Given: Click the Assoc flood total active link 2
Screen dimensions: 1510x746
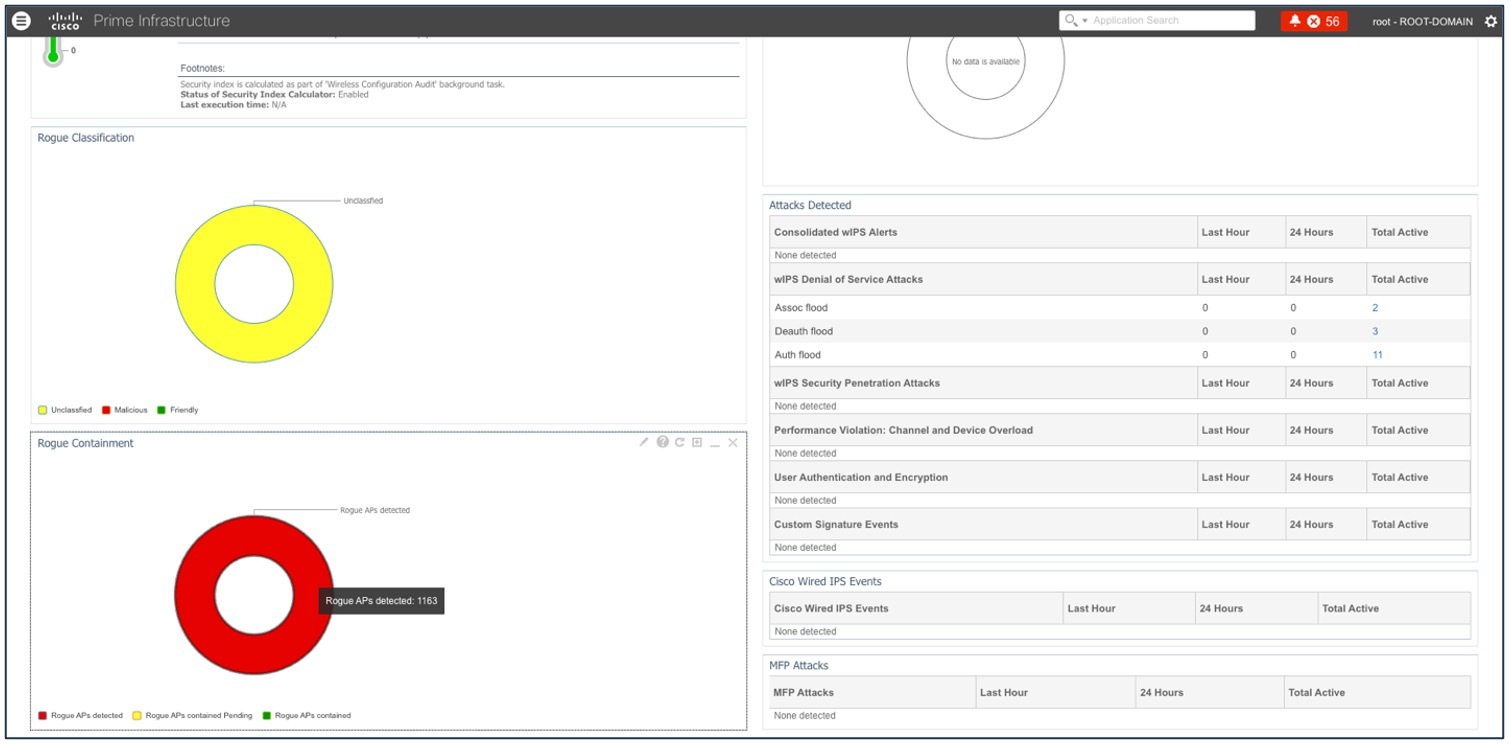Looking at the screenshot, I should pyautogui.click(x=1374, y=307).
